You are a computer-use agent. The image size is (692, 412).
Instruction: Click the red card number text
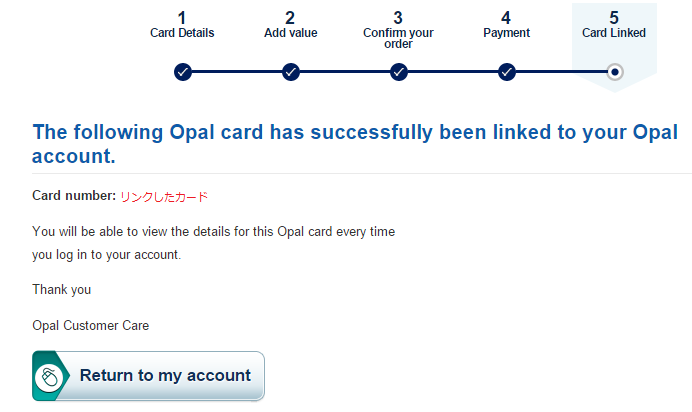164,197
